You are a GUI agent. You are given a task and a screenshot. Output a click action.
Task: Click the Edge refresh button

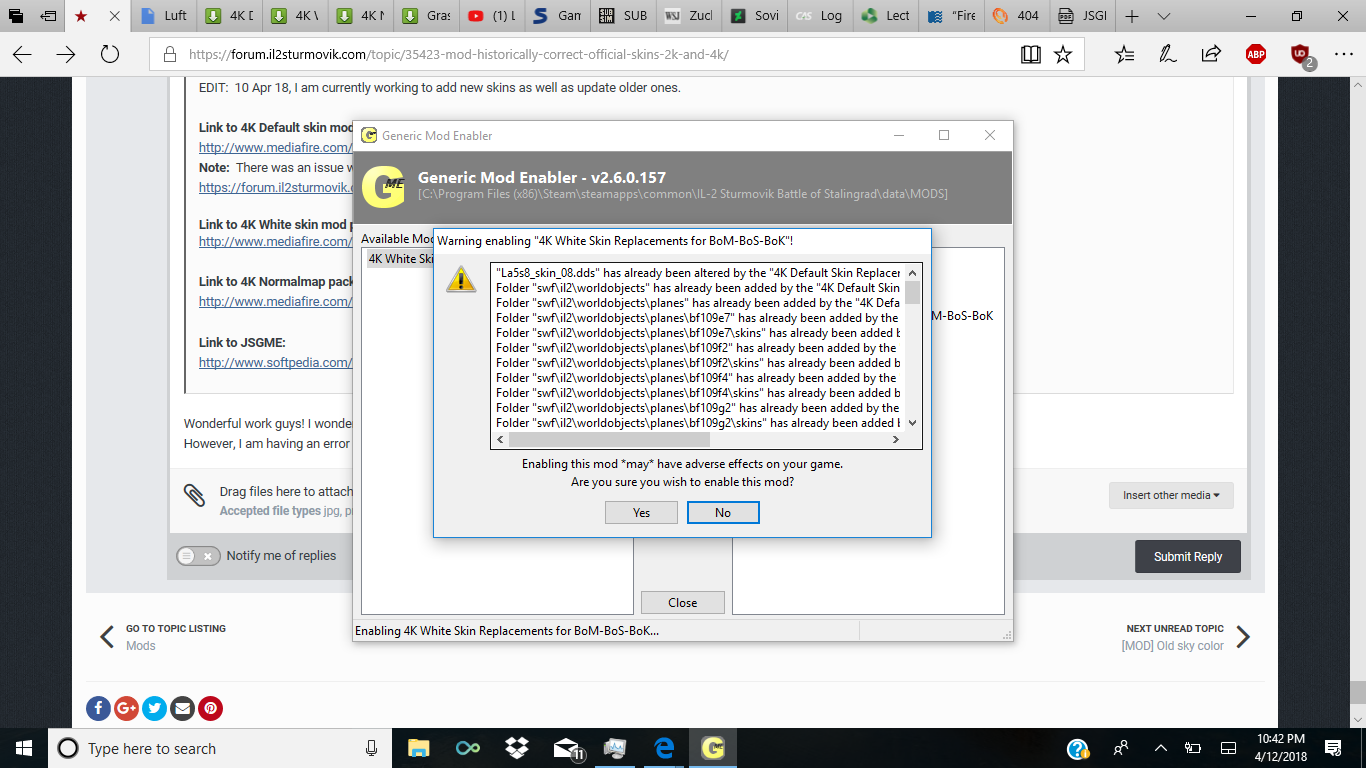(110, 54)
